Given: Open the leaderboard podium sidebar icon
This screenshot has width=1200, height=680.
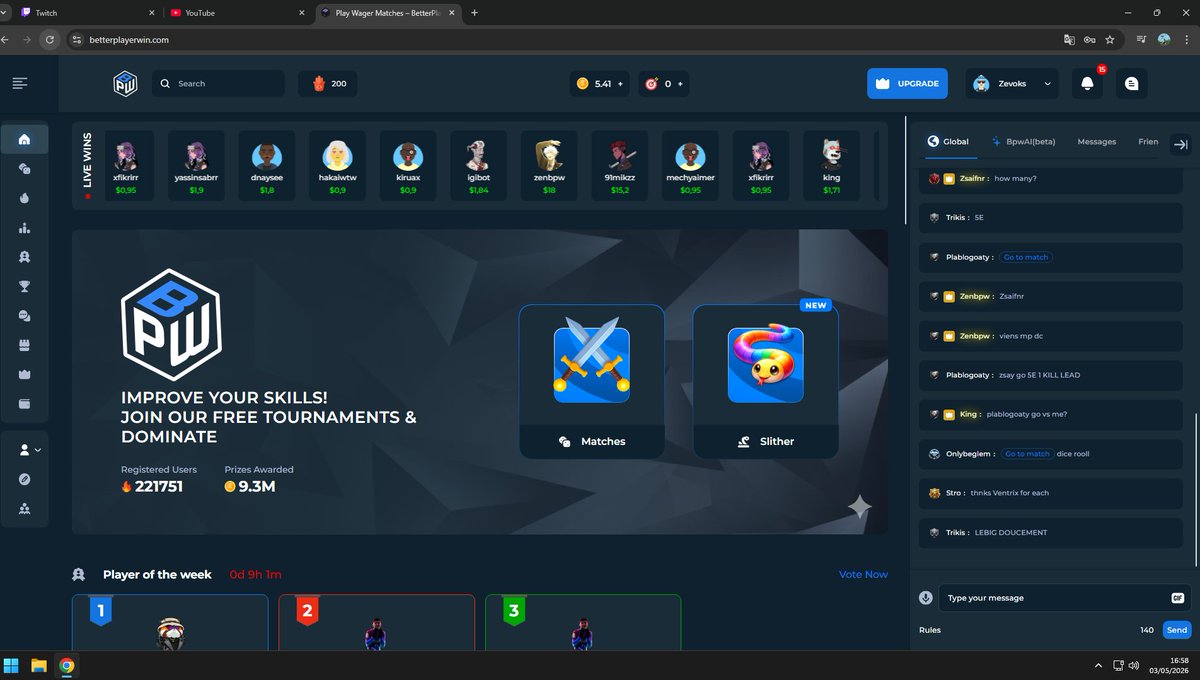Looking at the screenshot, I should click(24, 228).
